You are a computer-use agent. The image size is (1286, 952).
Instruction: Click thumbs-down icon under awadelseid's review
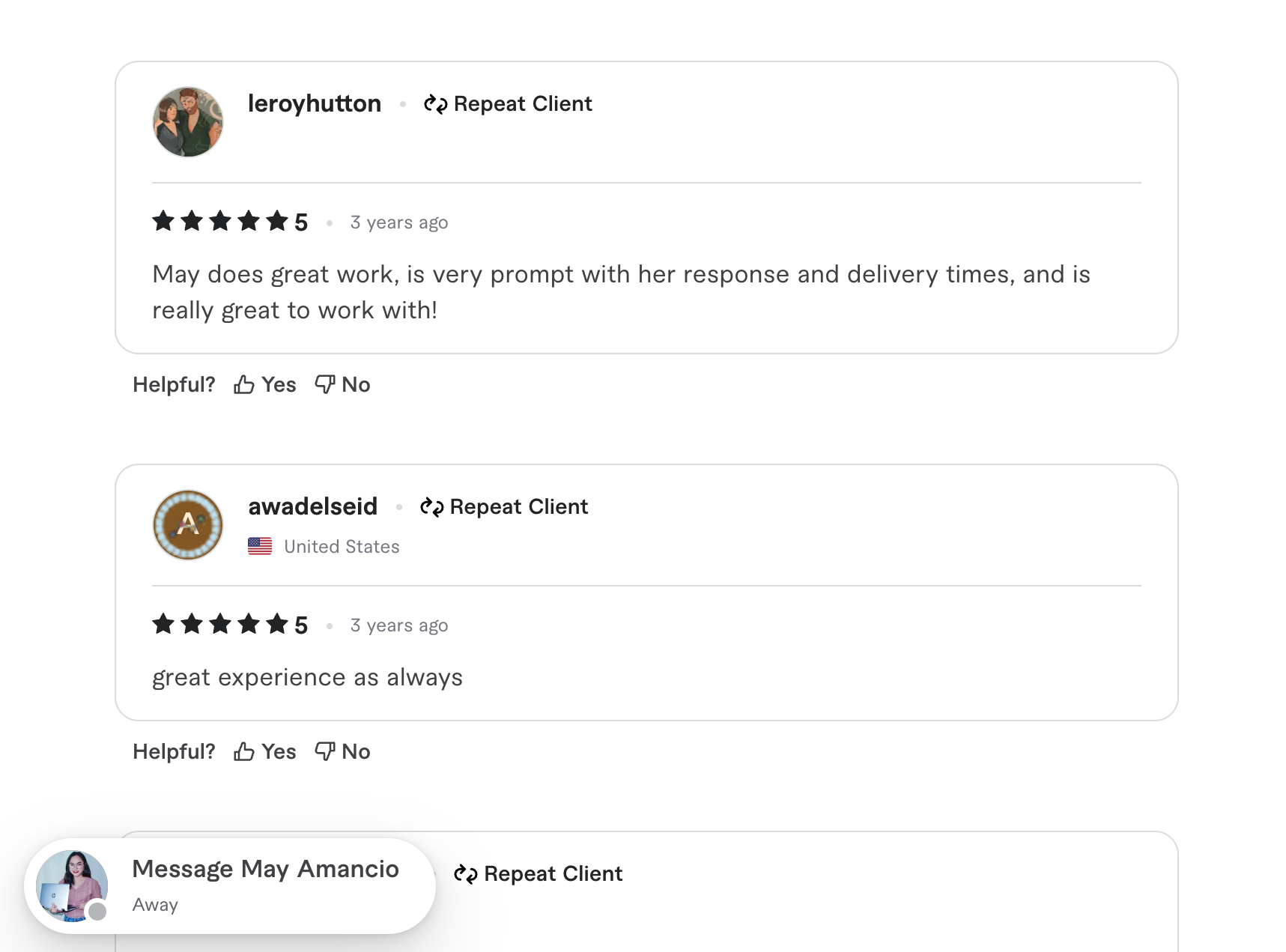(324, 751)
